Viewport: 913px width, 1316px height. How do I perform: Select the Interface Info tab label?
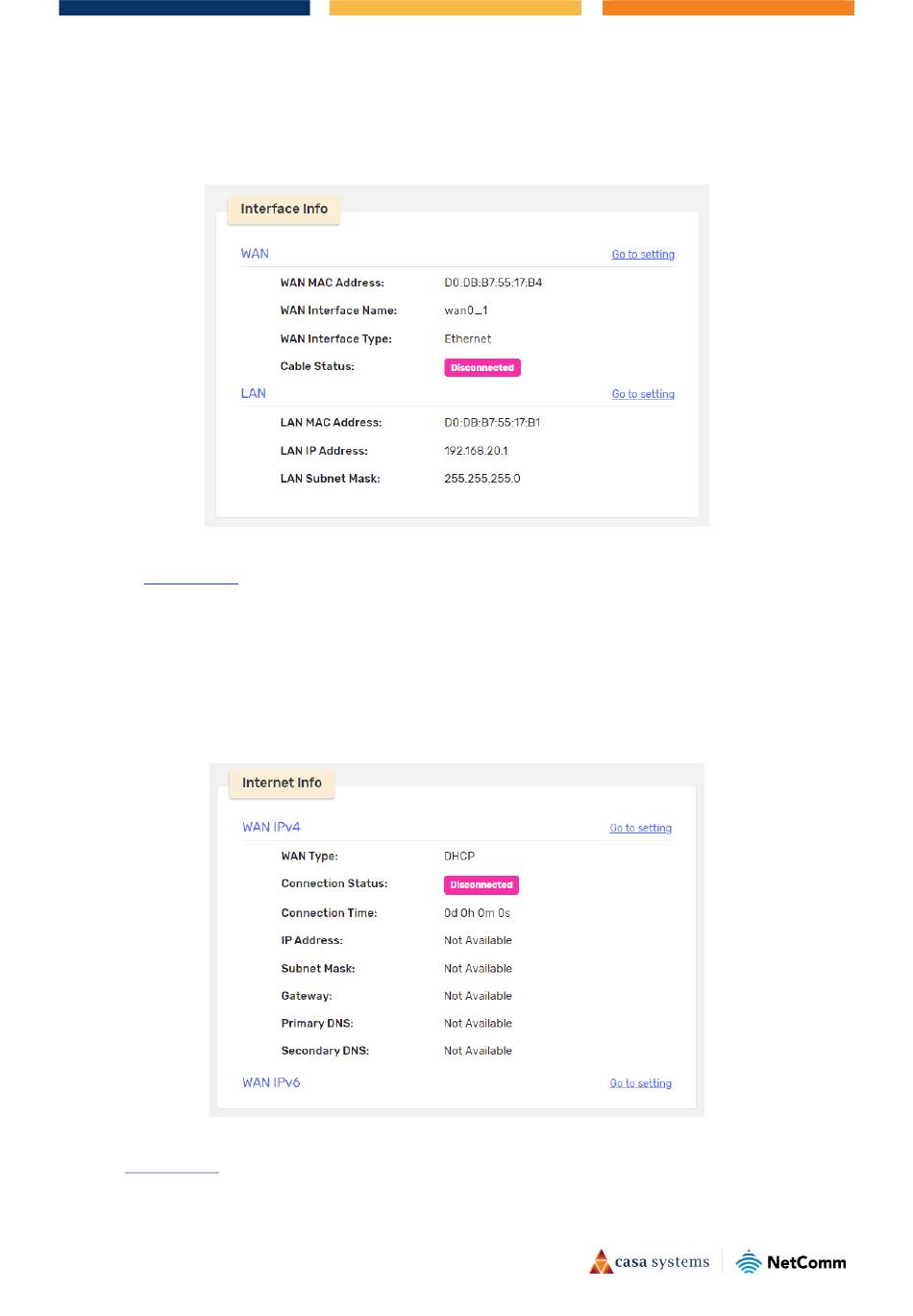[284, 209]
